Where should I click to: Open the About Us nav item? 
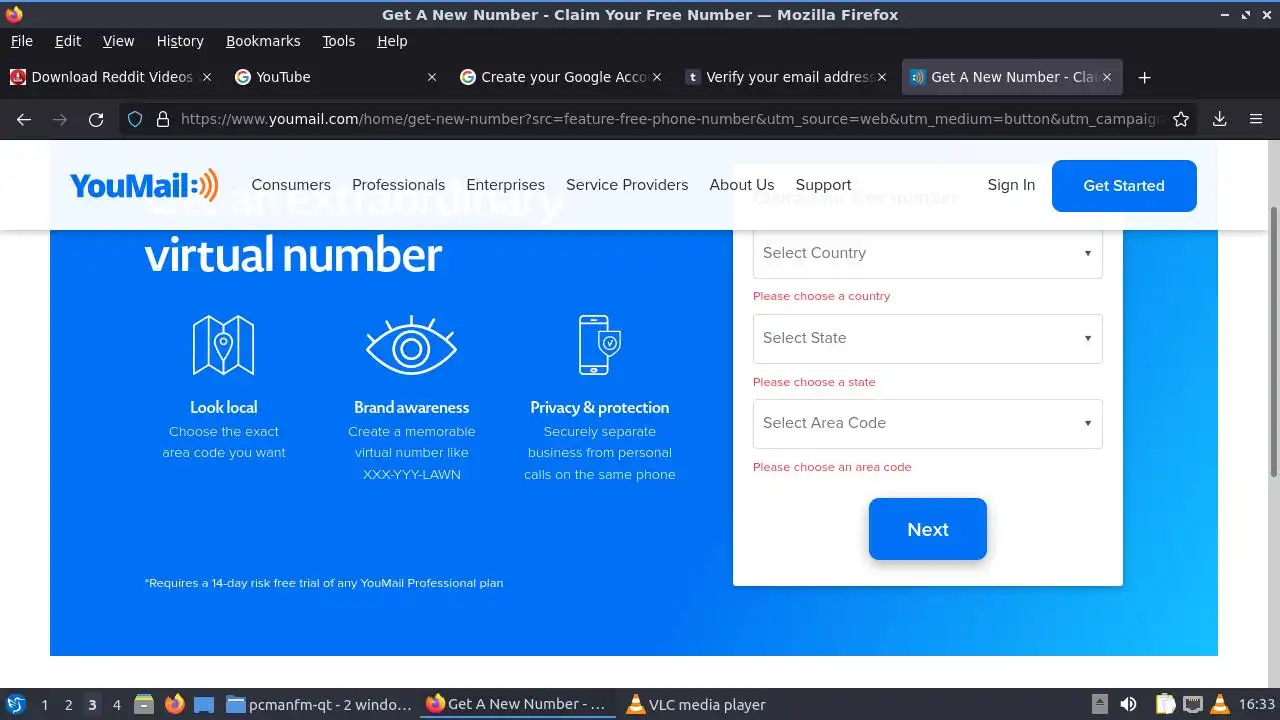coord(742,185)
